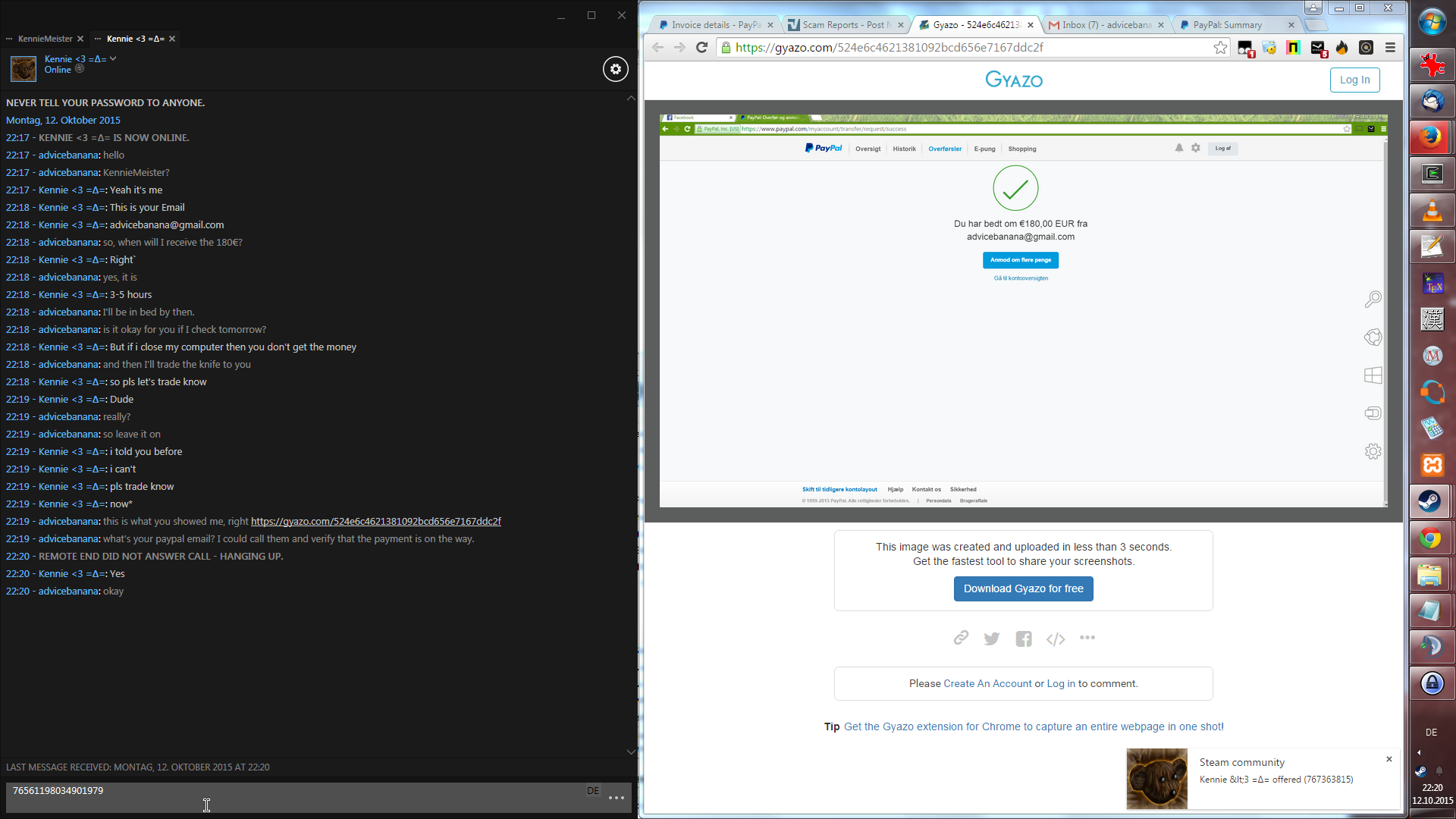Open the embed code icon
Screen dimensions: 1456x819
coord(1055,639)
